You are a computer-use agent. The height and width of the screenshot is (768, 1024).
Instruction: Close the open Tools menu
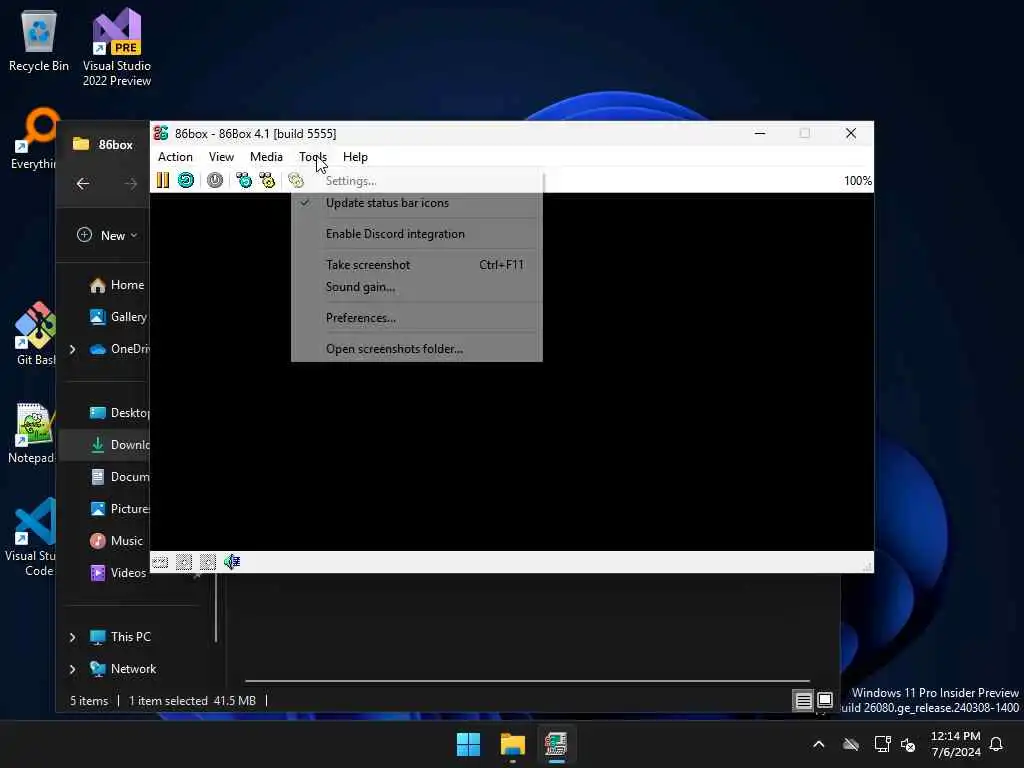(x=313, y=157)
